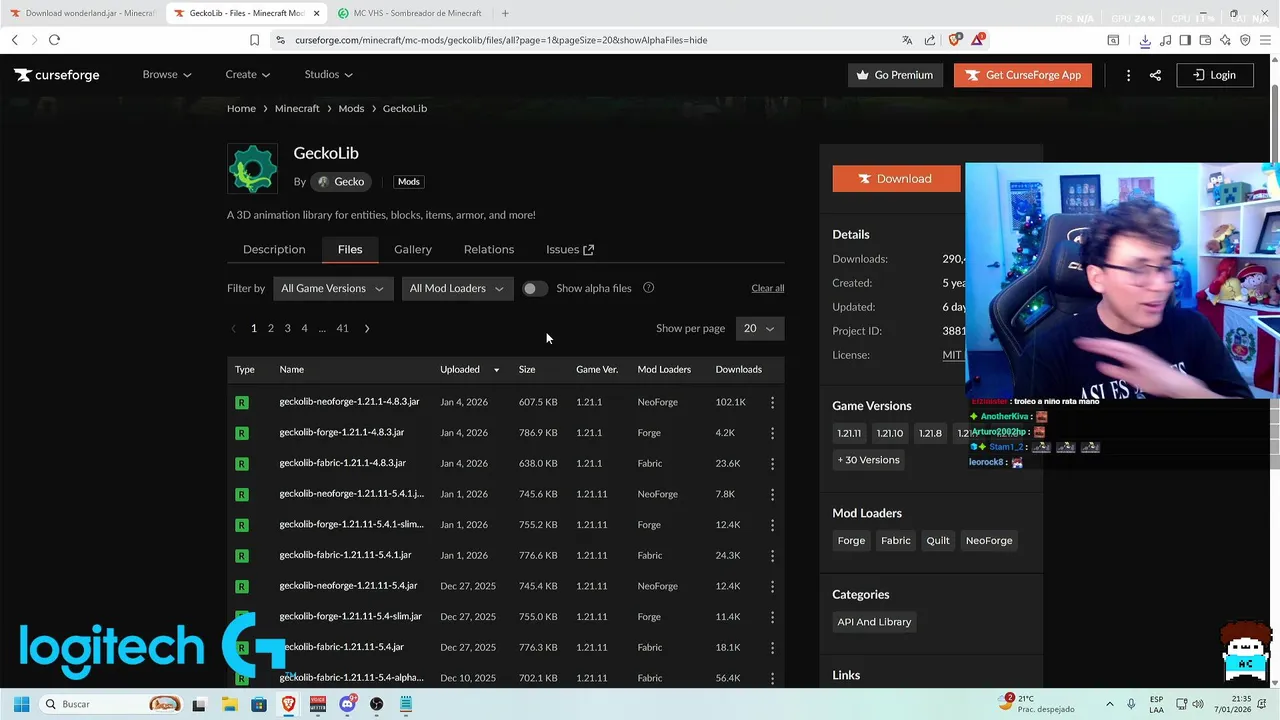1280x720 pixels.
Task: Open the share icon in site header
Action: tap(1155, 75)
